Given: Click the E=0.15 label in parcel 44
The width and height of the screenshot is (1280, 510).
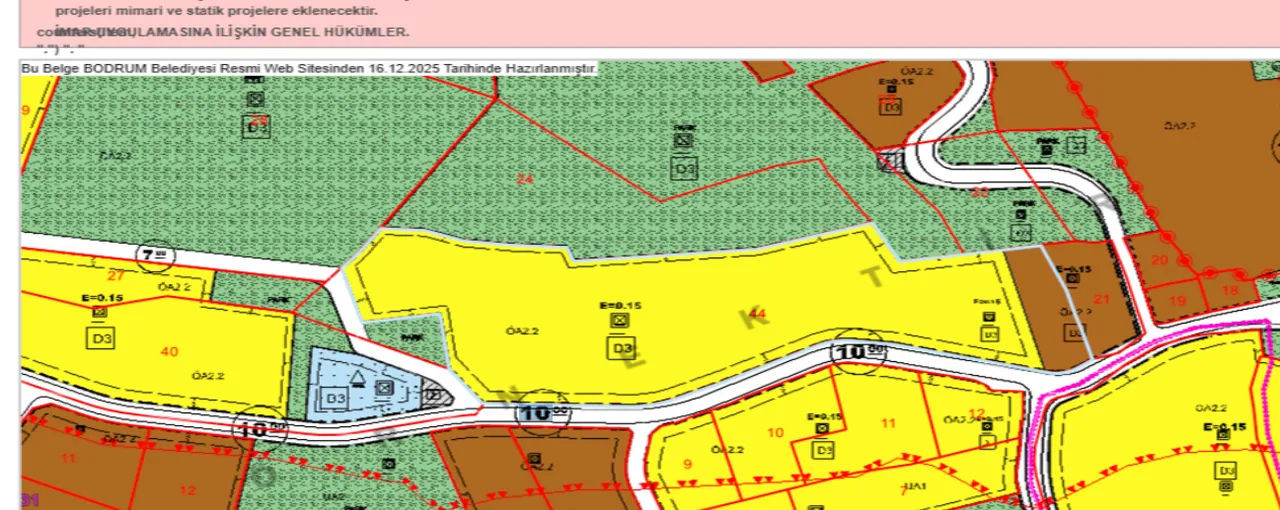Looking at the screenshot, I should coord(620,305).
